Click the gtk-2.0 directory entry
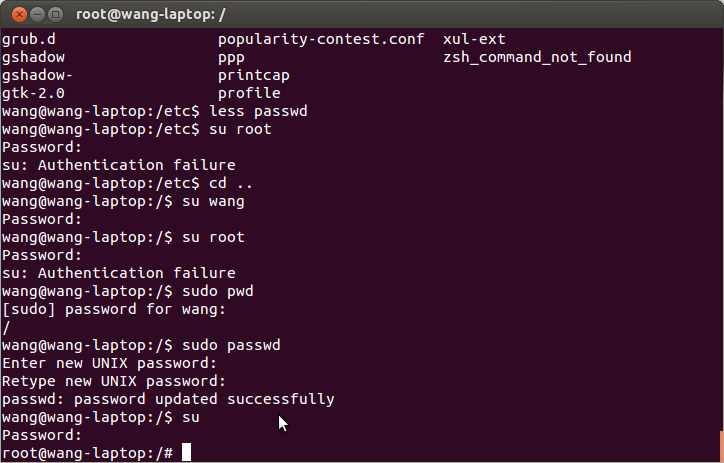724x463 pixels. 33,93
